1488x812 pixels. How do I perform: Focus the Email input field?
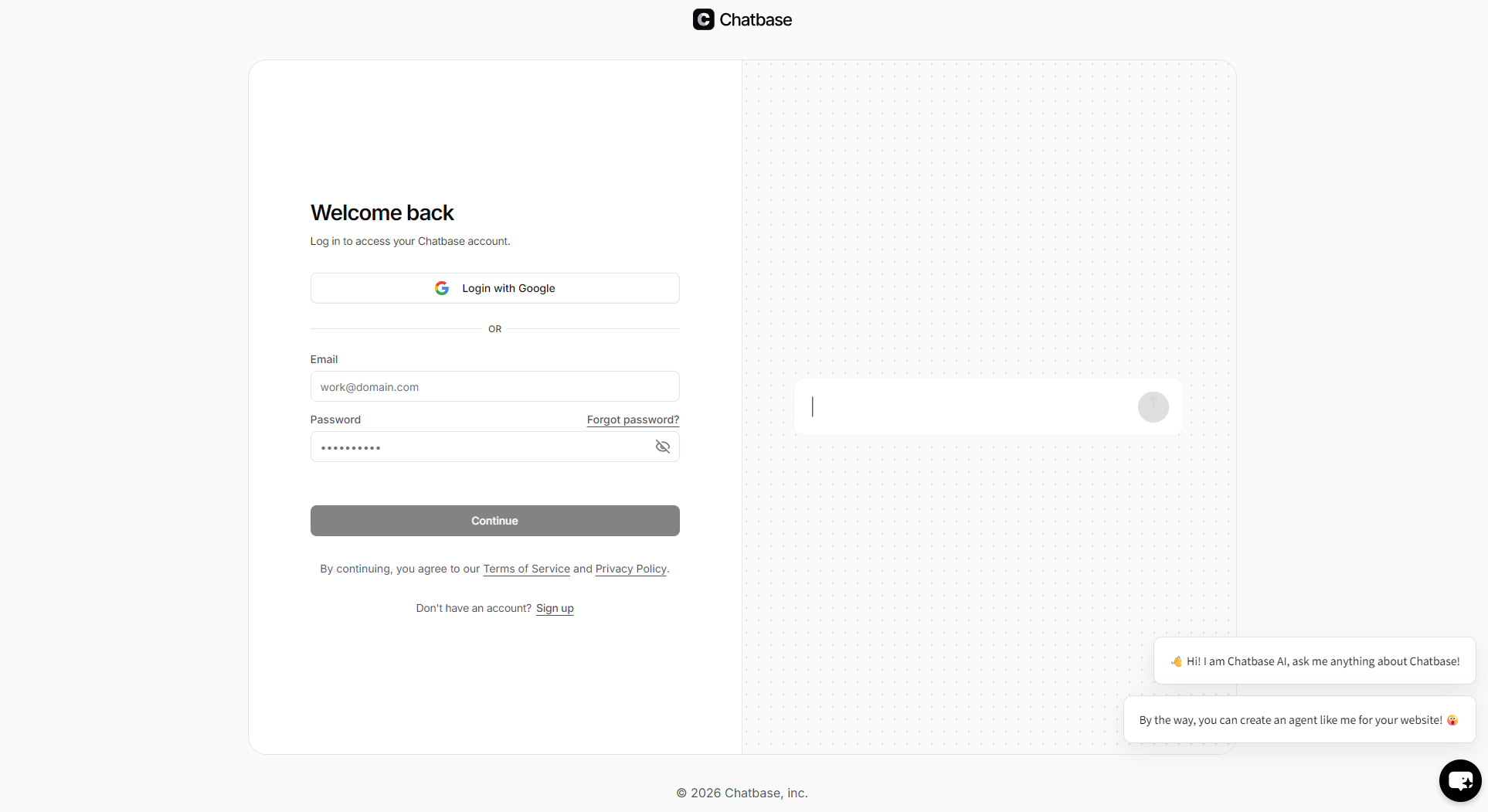pyautogui.click(x=494, y=387)
